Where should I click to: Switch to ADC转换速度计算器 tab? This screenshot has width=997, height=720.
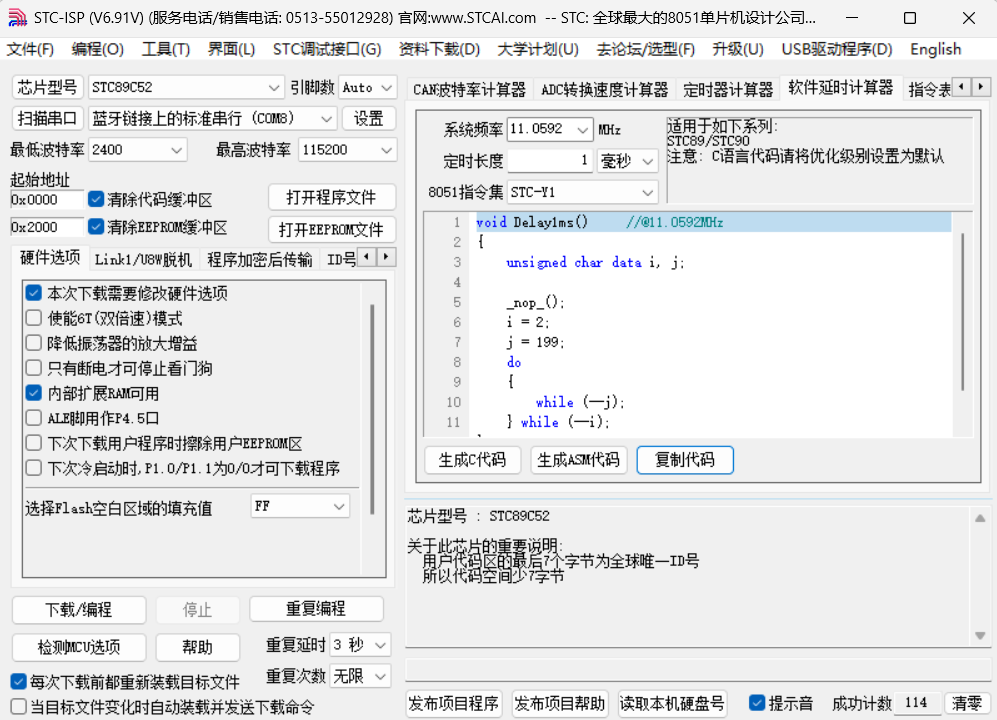(604, 90)
